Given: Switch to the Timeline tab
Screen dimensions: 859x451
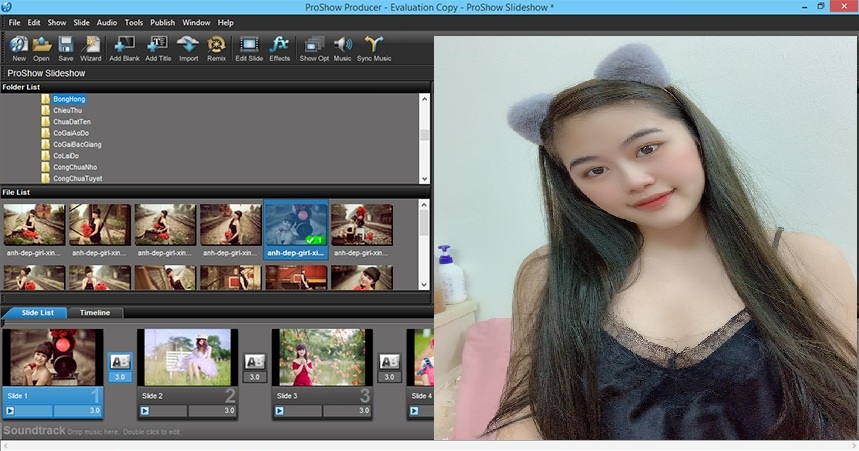Looking at the screenshot, I should pos(95,312).
